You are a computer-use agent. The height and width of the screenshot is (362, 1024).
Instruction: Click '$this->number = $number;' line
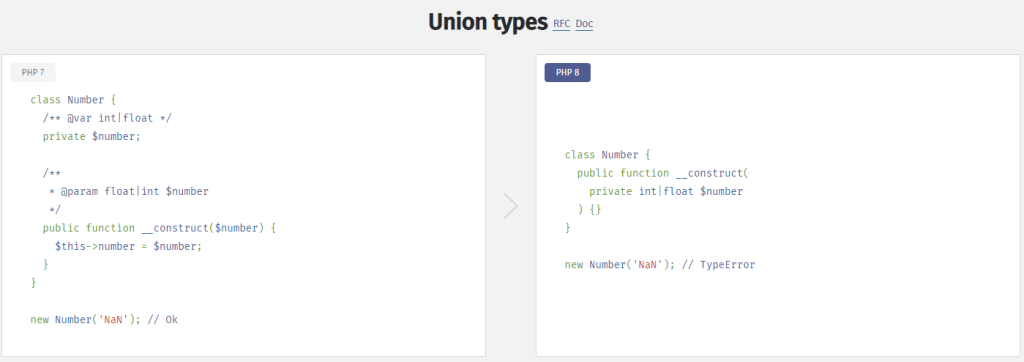pyautogui.click(x=129, y=246)
